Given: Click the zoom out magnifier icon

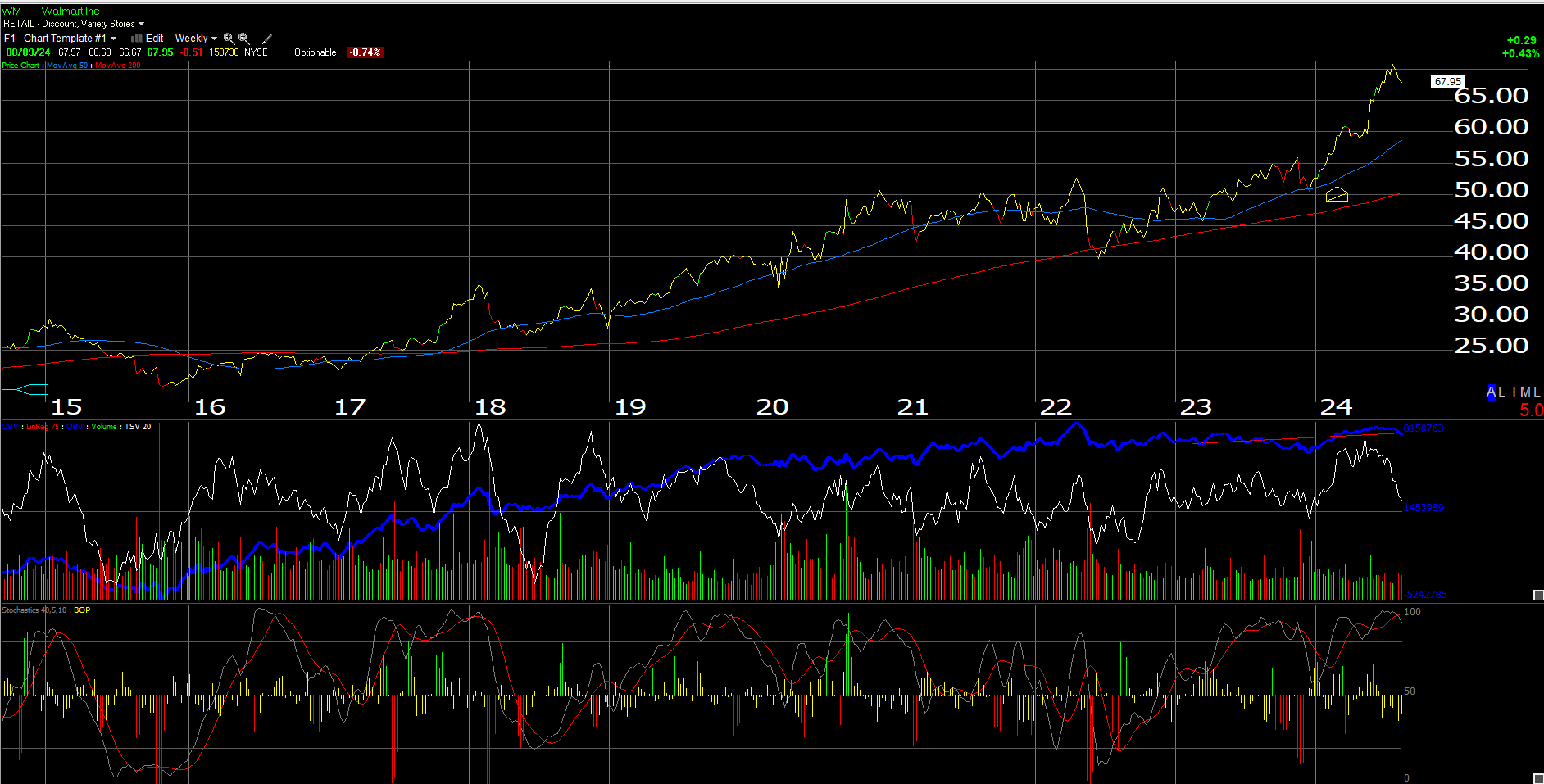Looking at the screenshot, I should coord(243,39).
